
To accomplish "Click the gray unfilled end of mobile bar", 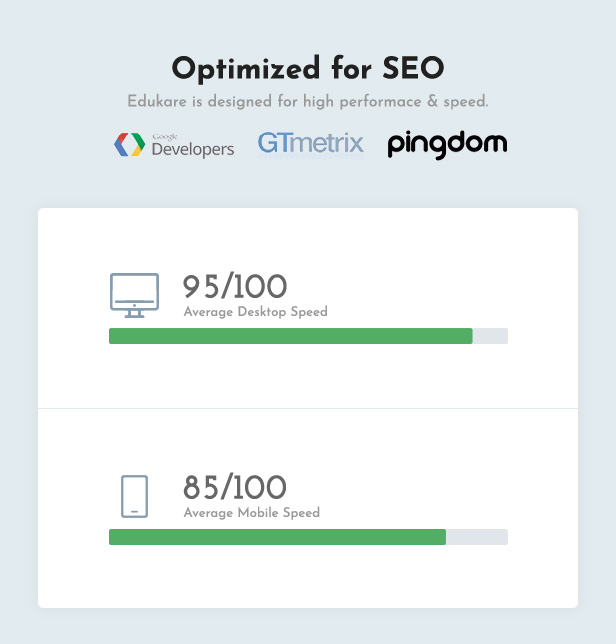I will click(477, 537).
